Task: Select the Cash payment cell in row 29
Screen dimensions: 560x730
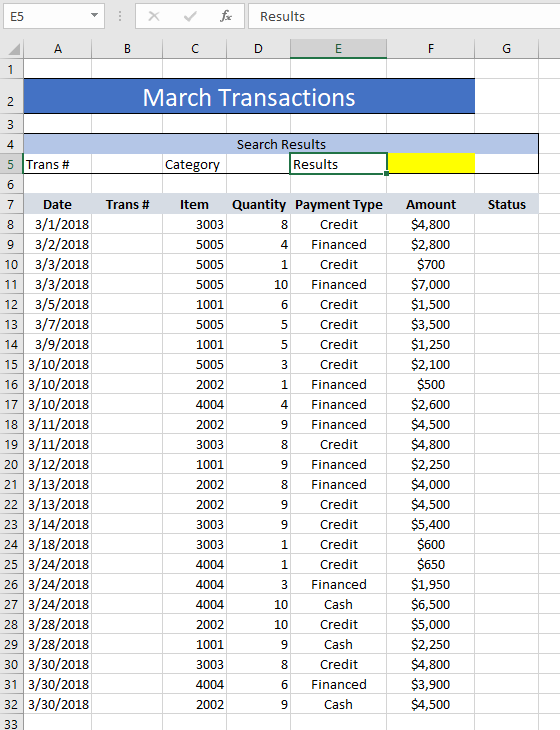Action: (x=338, y=645)
